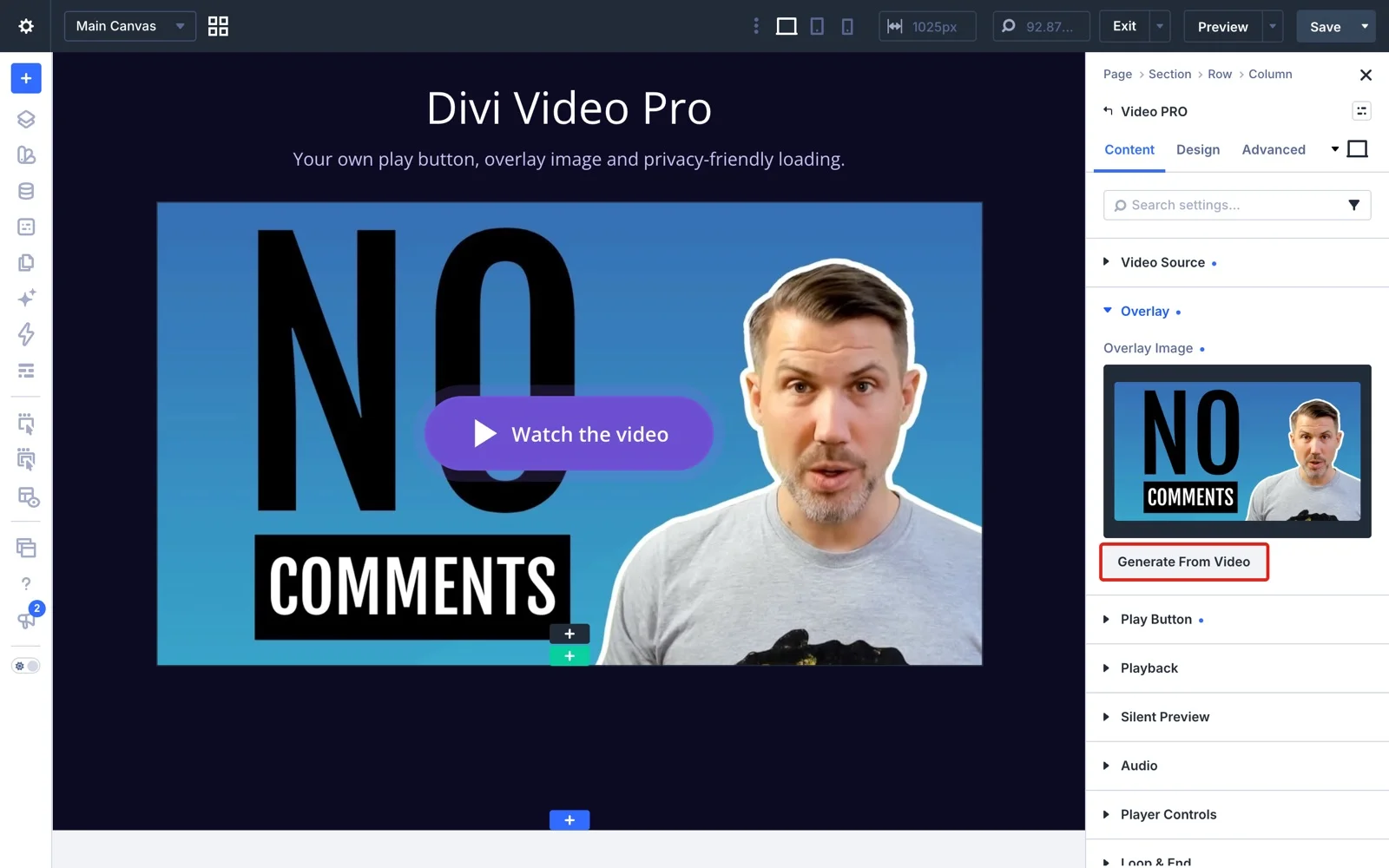This screenshot has width=1389, height=868.
Task: Open the database icon in the left sidebar
Action: click(26, 191)
